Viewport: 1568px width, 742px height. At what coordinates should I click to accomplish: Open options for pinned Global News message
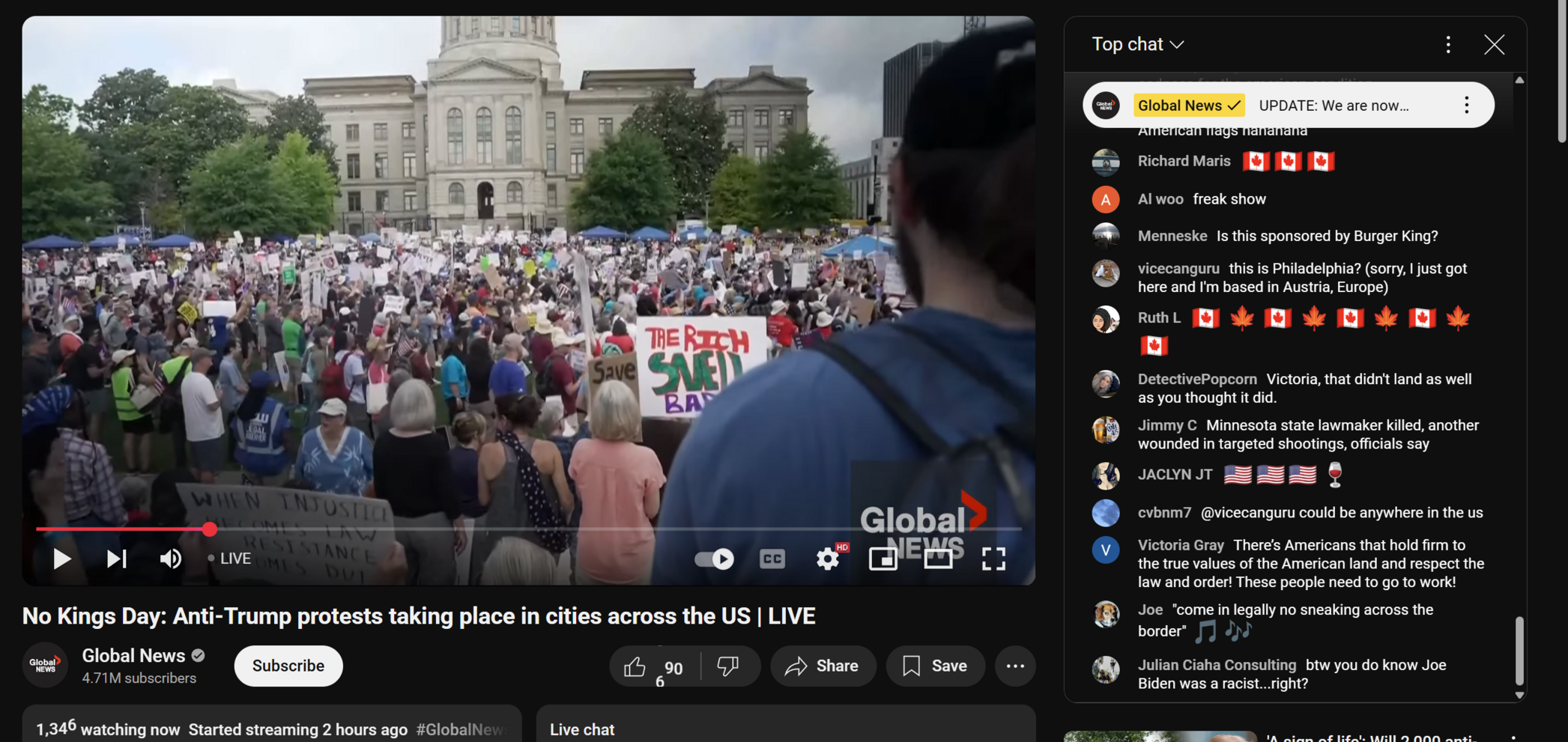pyautogui.click(x=1466, y=106)
